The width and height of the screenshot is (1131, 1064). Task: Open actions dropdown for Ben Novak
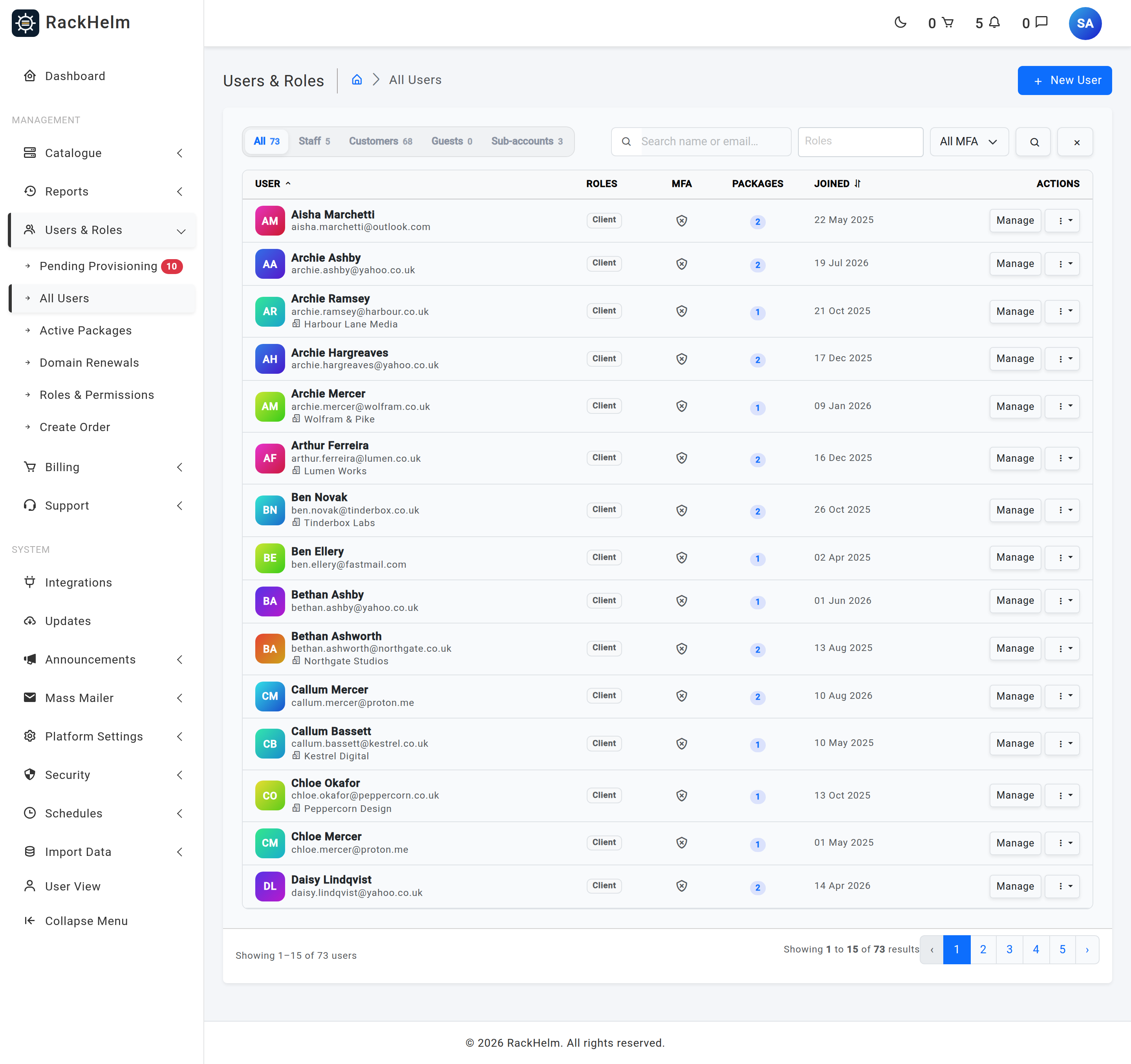1062,510
